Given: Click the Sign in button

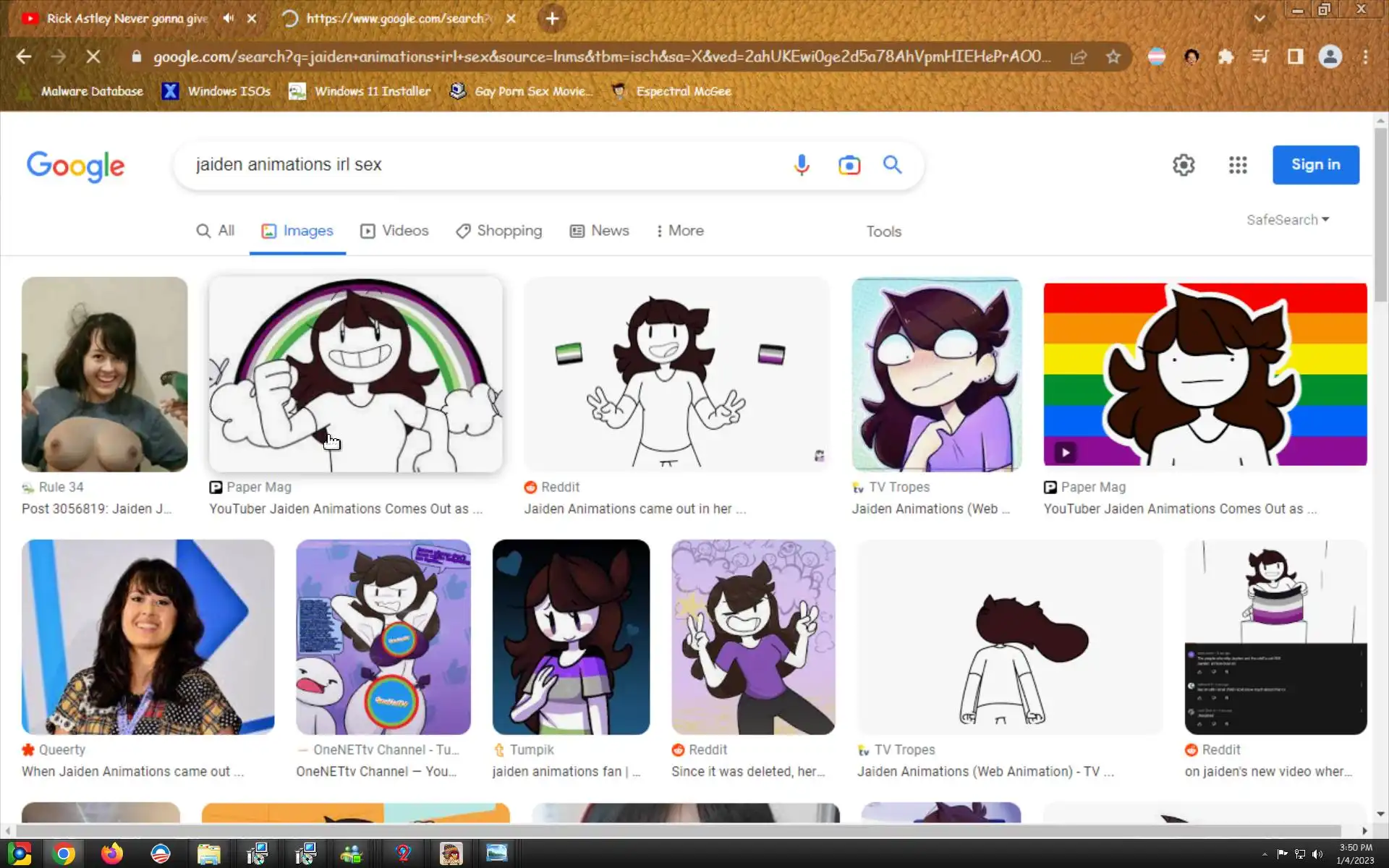Looking at the screenshot, I should (x=1315, y=165).
